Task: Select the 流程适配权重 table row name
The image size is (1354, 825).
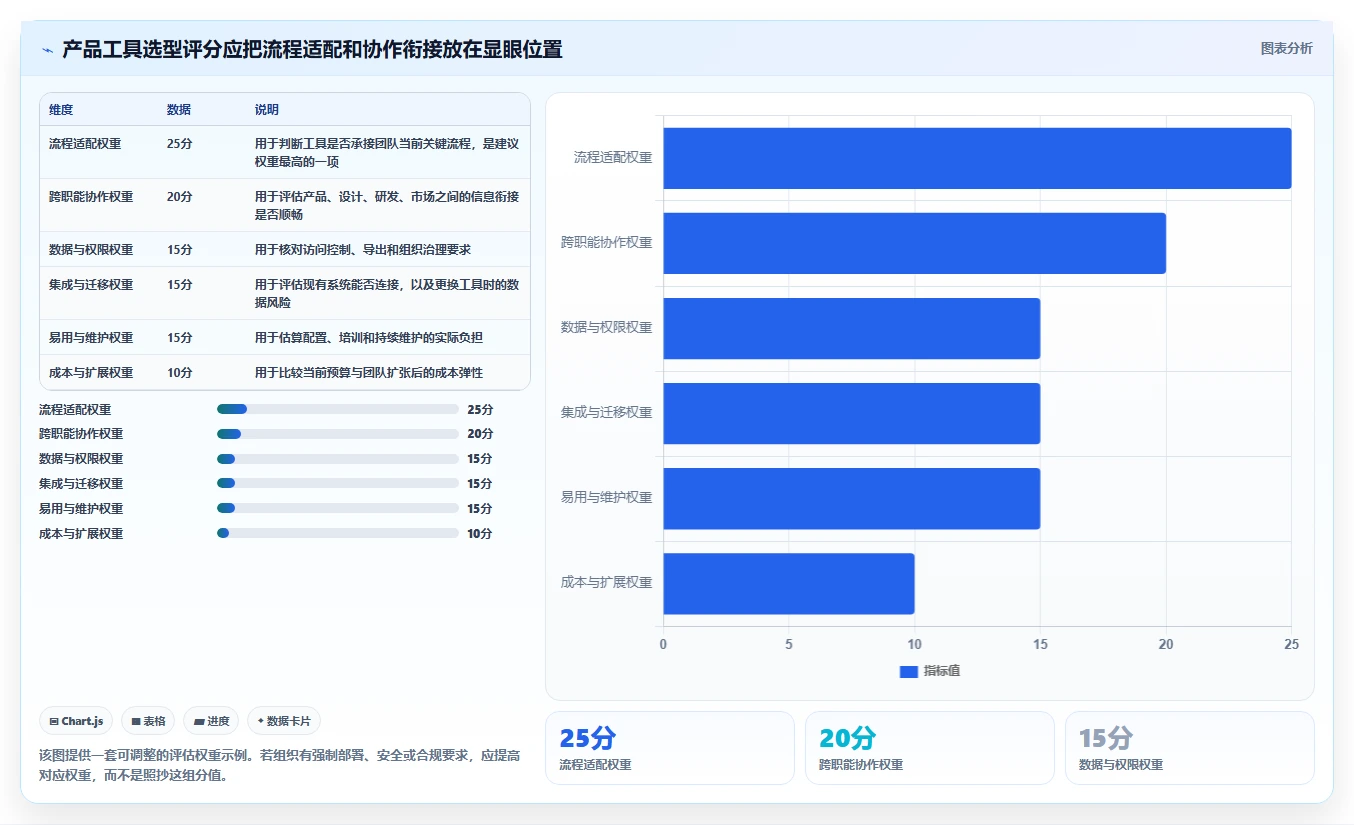Action: tap(85, 143)
